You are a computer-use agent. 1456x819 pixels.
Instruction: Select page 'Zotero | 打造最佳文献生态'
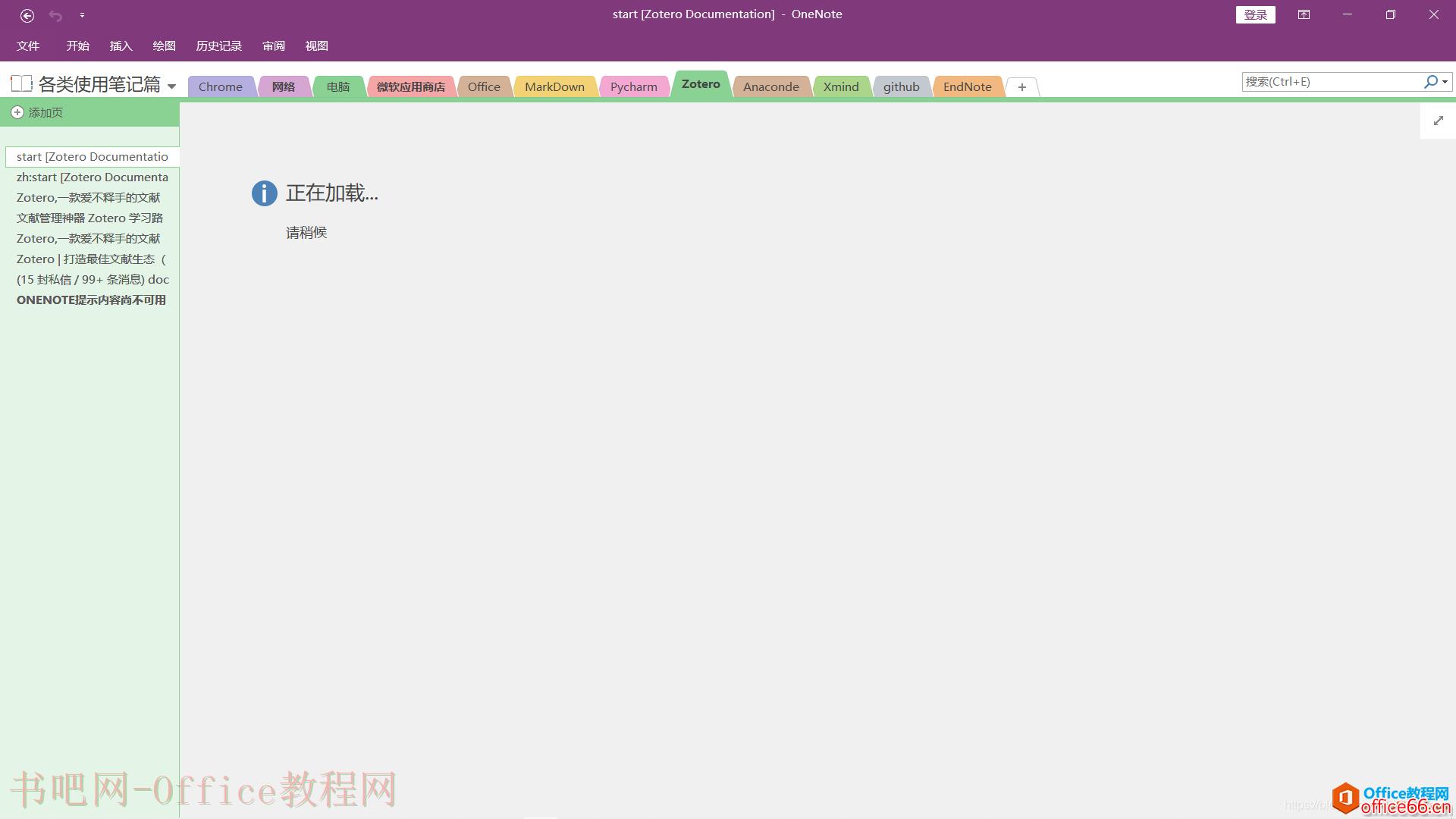[x=92, y=259]
